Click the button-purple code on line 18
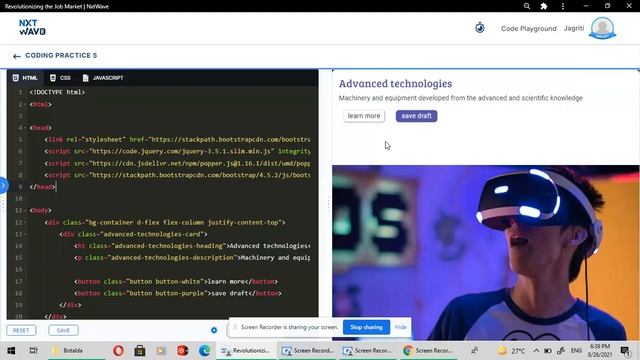640x360 pixels. tap(178, 293)
